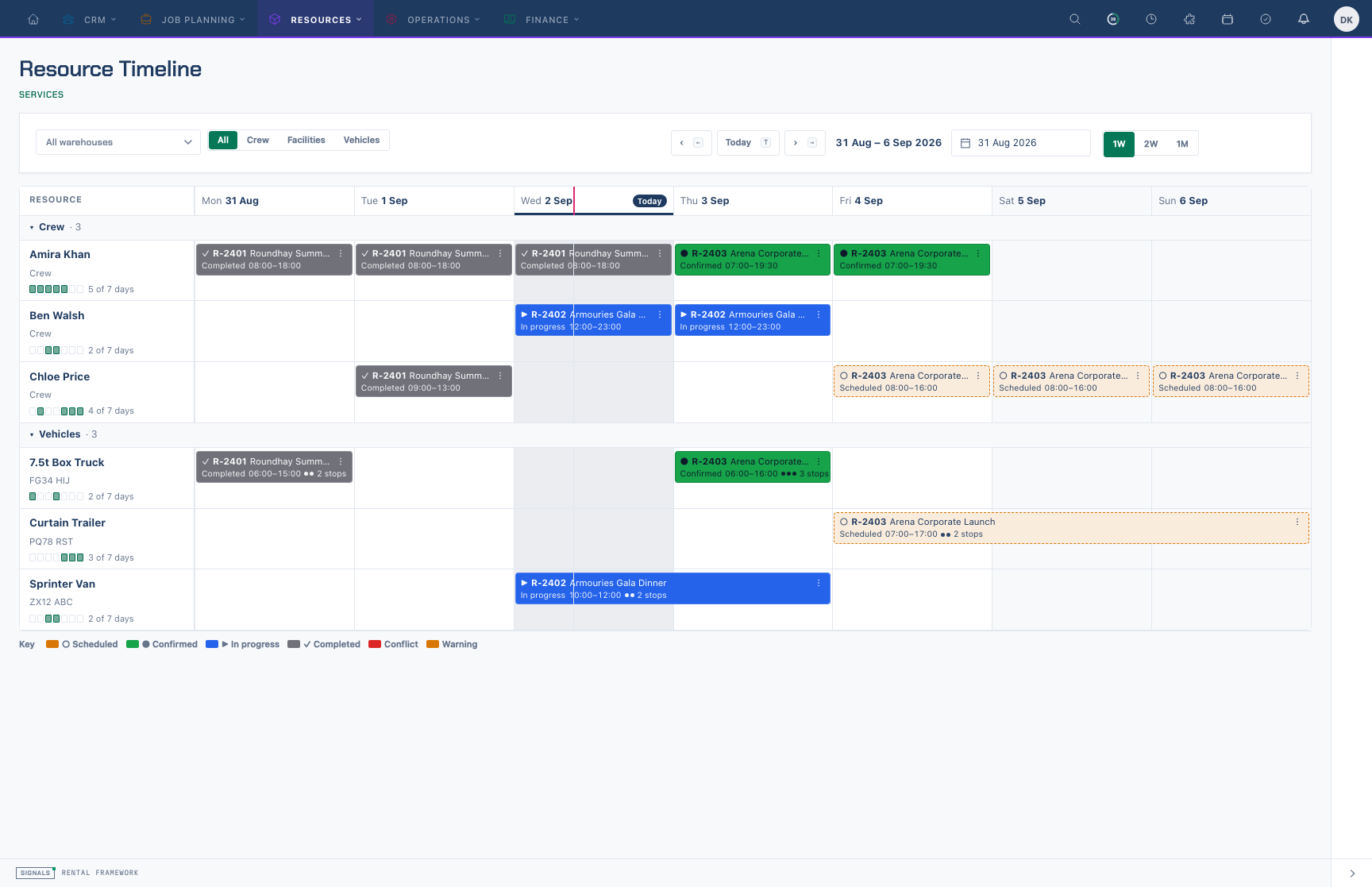
Task: Open Amira Khan resource row
Action: point(107,271)
